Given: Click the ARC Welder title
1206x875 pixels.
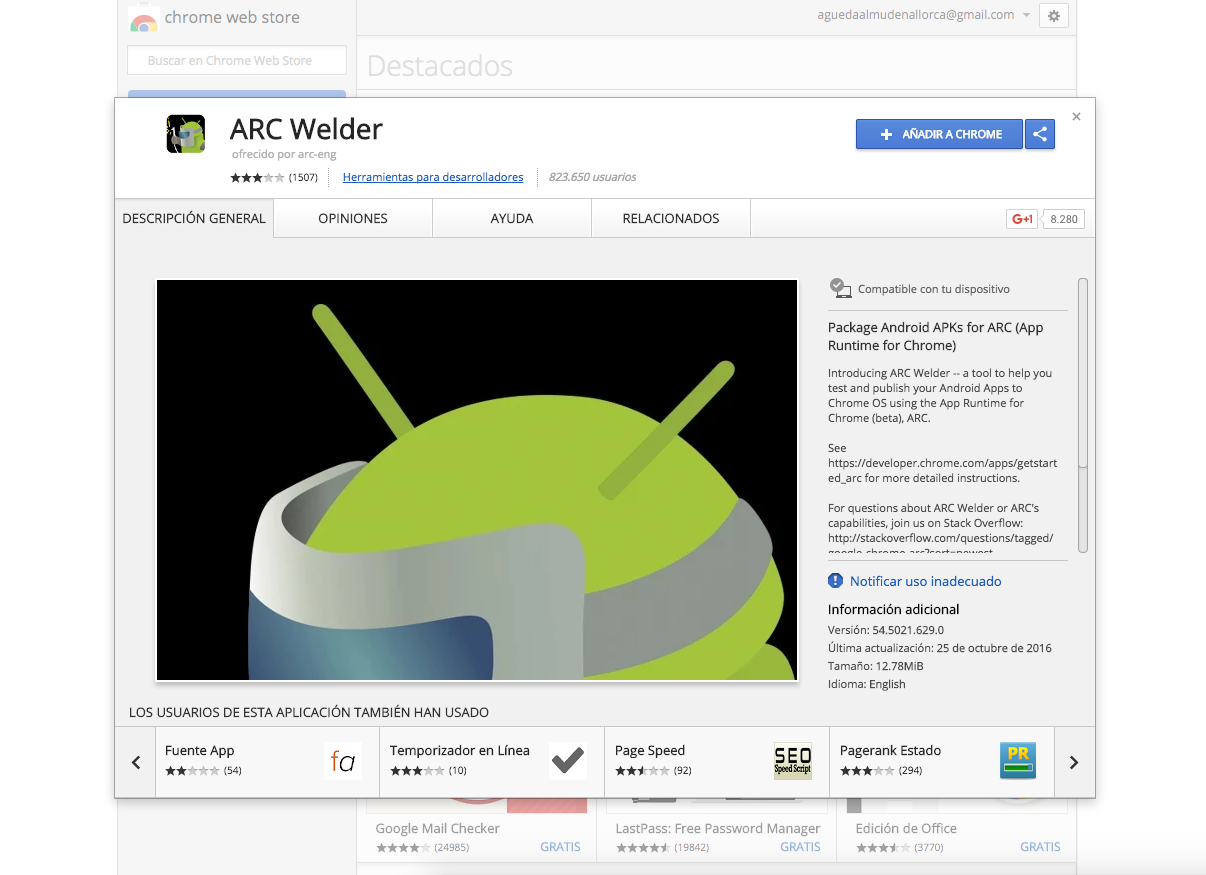Looking at the screenshot, I should pyautogui.click(x=306, y=129).
